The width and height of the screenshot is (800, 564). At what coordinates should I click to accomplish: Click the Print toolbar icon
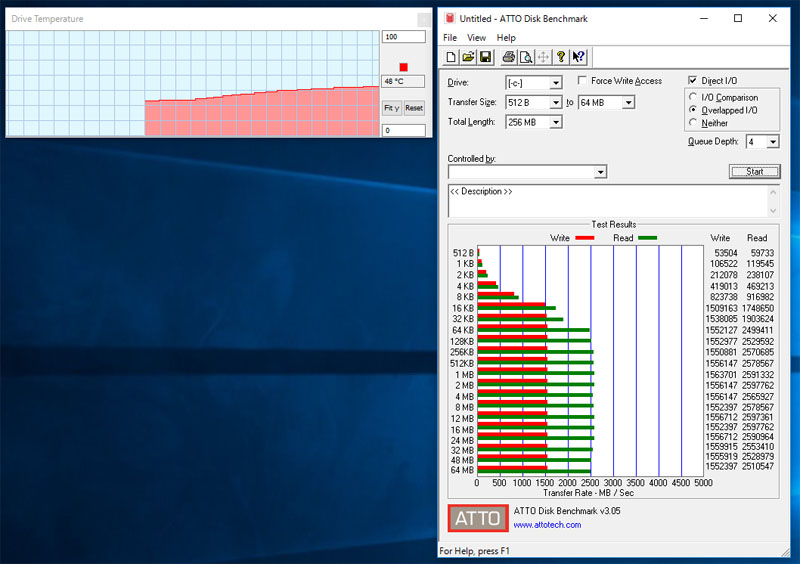point(509,57)
